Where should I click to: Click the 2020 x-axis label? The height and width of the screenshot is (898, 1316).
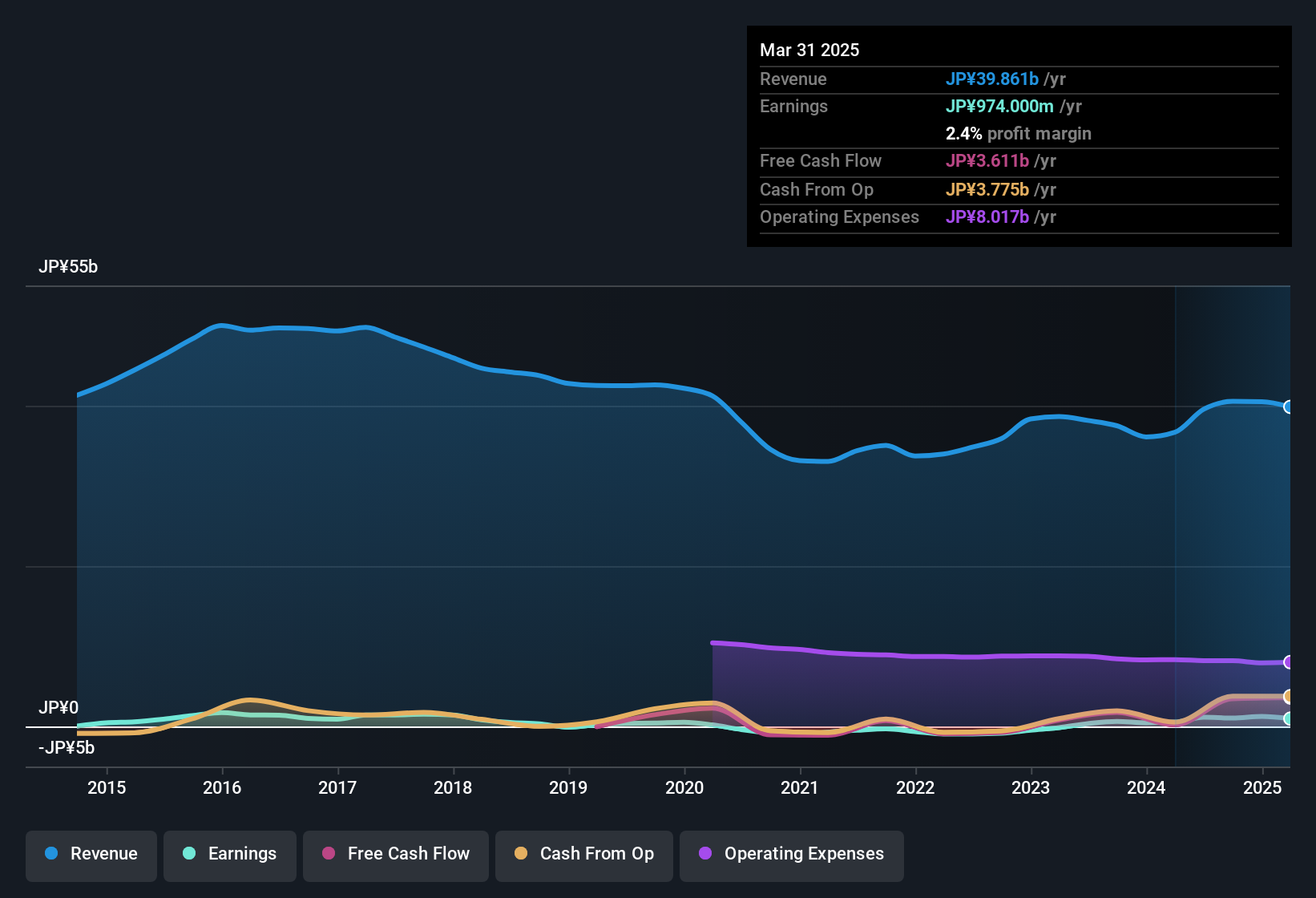[684, 787]
